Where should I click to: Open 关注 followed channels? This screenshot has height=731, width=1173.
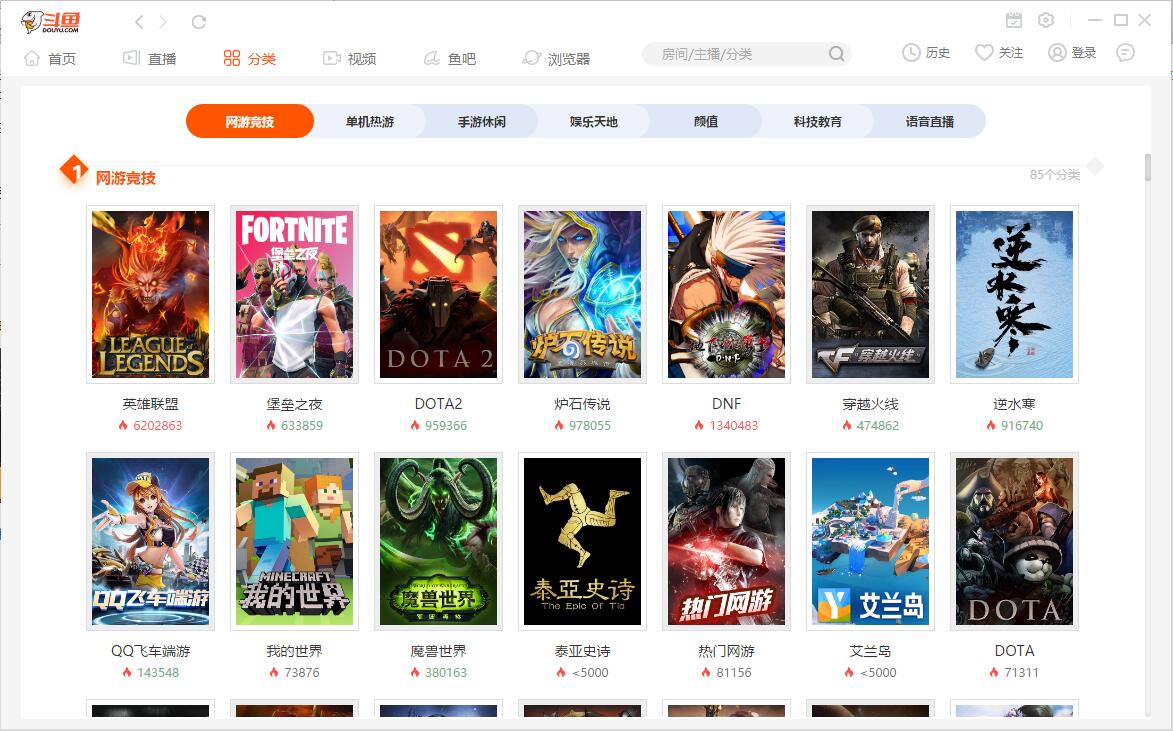[999, 53]
